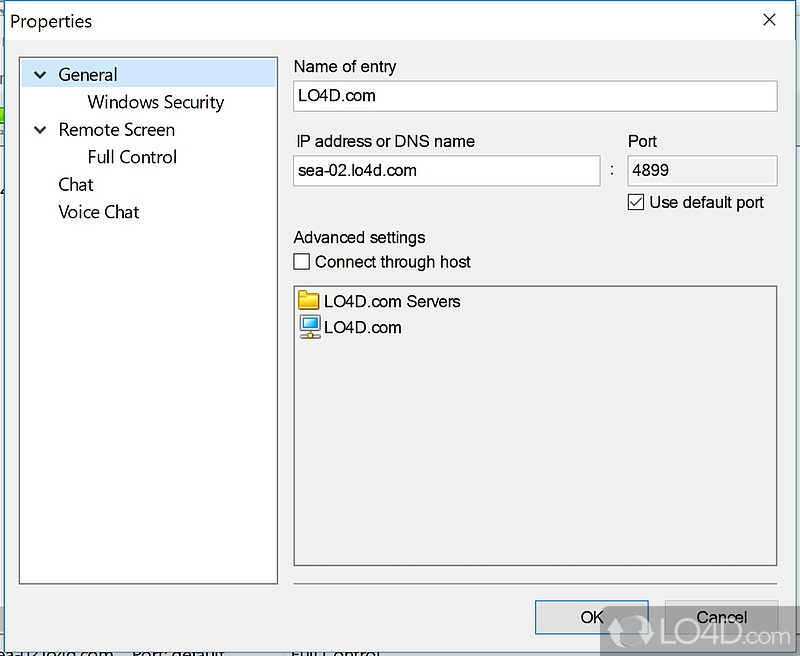
Task: Select the General tree item
Action: [x=88, y=75]
